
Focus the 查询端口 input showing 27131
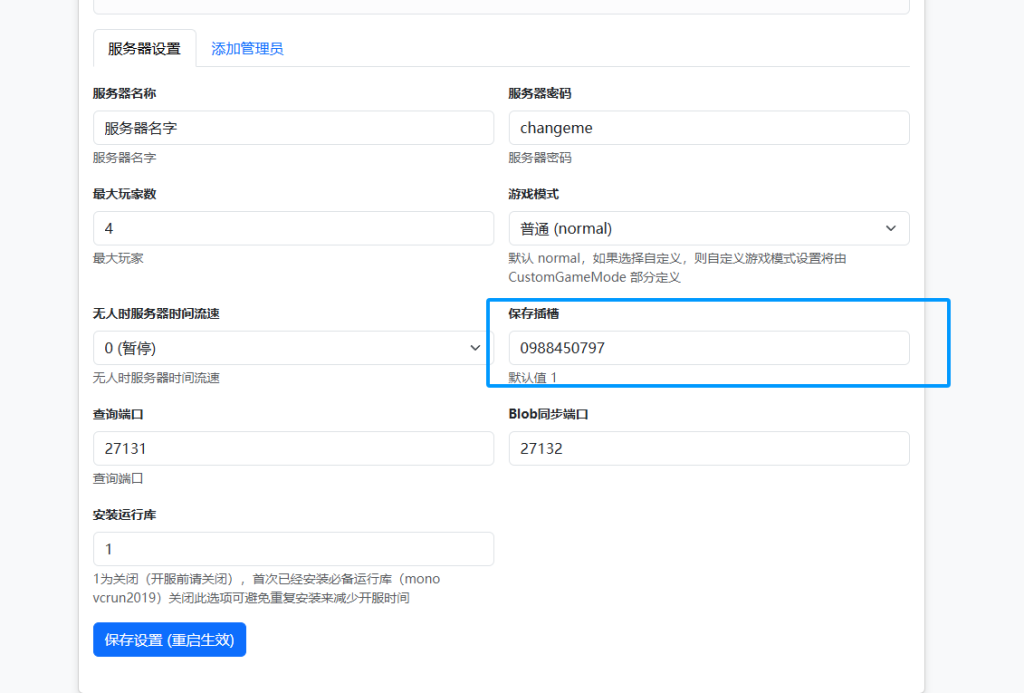click(x=293, y=448)
